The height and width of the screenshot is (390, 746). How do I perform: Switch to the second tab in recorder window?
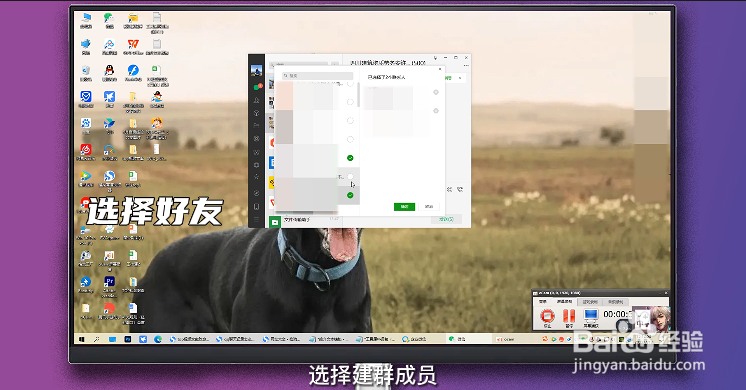(x=565, y=302)
